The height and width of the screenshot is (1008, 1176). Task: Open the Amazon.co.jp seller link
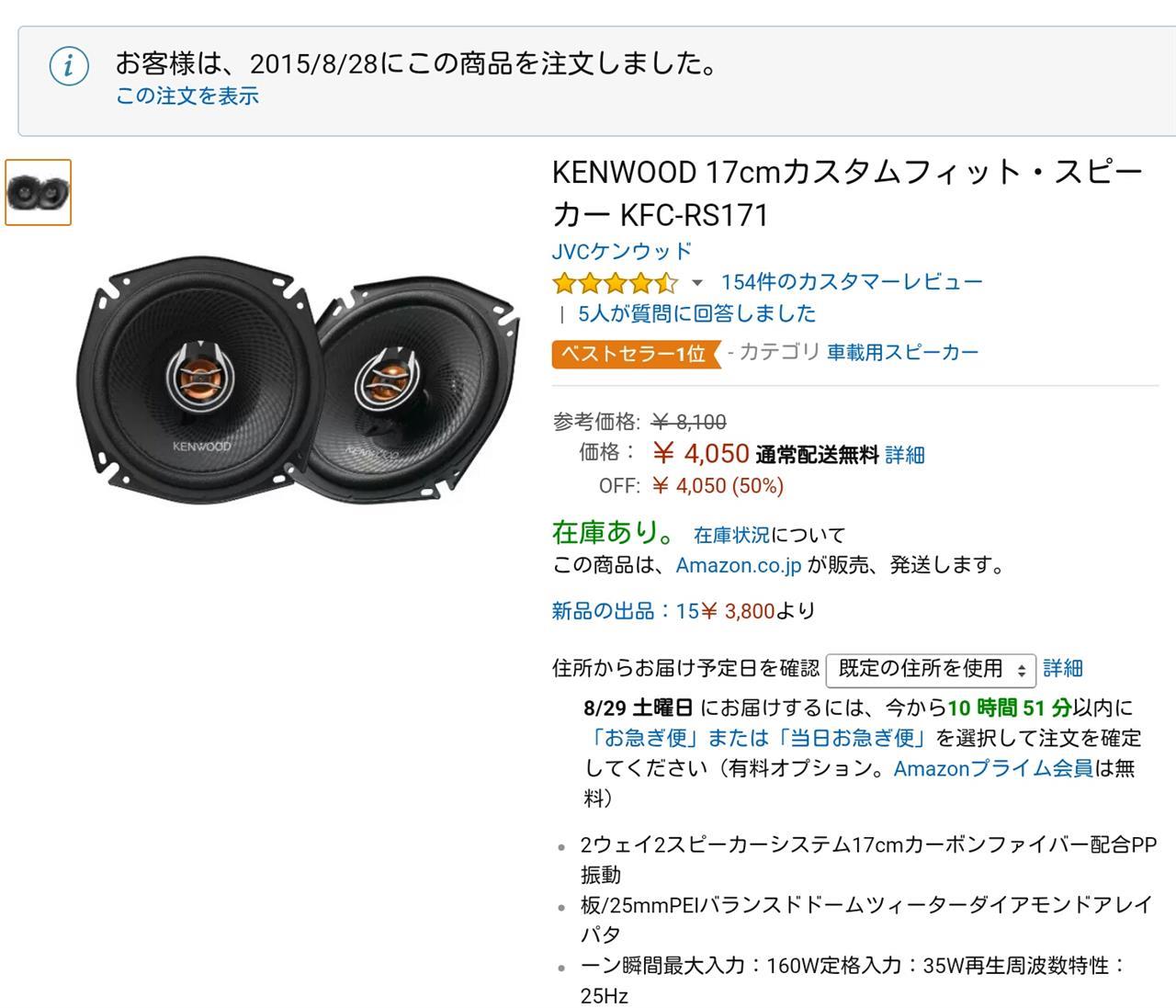(x=739, y=565)
